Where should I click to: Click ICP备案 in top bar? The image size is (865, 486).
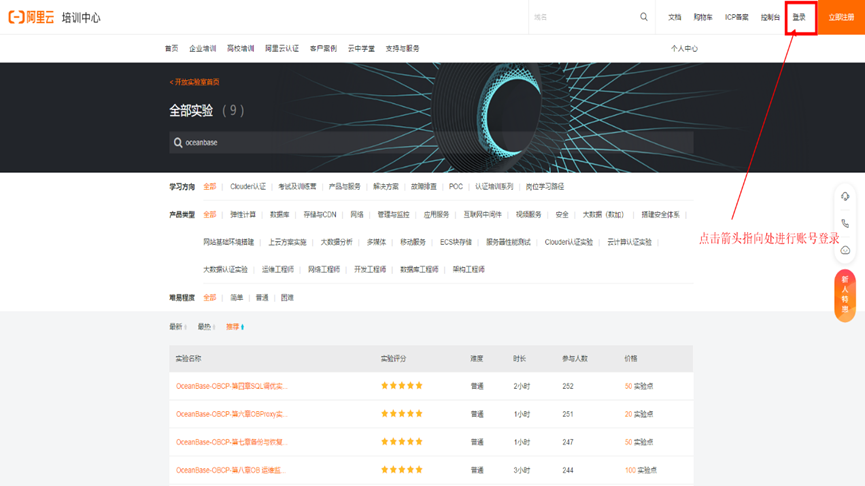[x=736, y=17]
